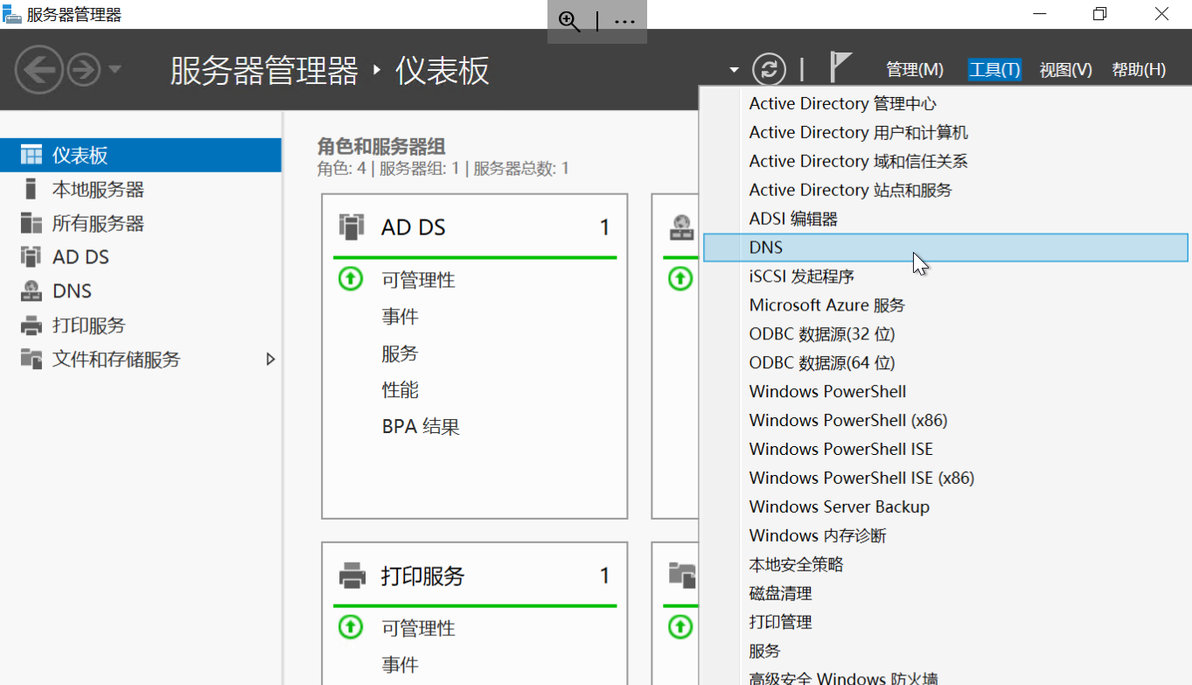Expand the 文件和存储服务 submenu arrow

(270, 359)
